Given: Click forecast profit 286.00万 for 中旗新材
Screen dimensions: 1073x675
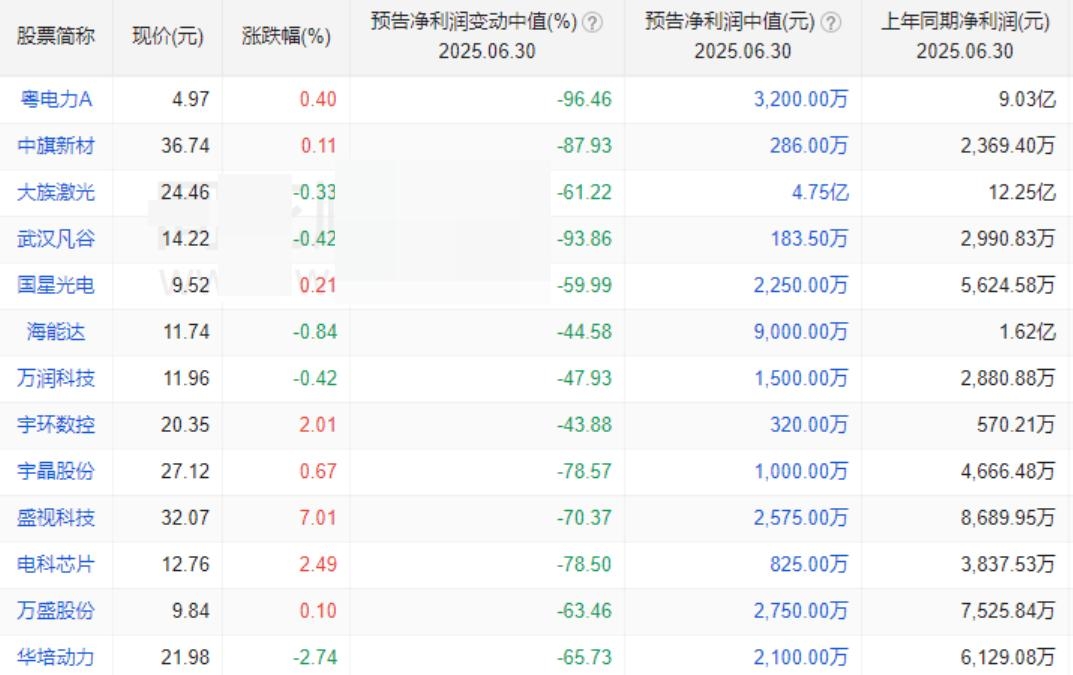Looking at the screenshot, I should (x=809, y=146).
